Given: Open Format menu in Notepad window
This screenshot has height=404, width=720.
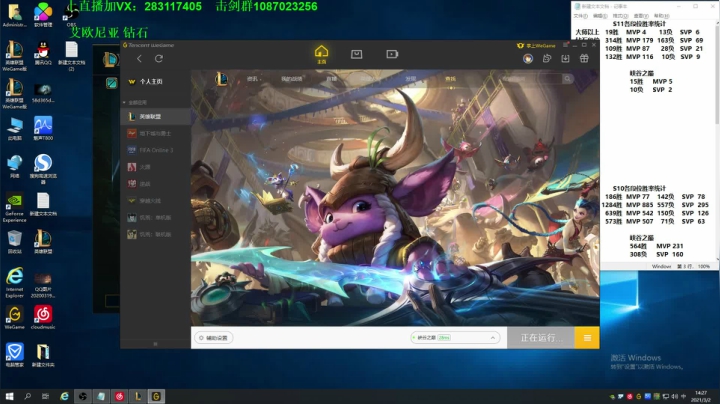Looking at the screenshot, I should pos(620,16).
